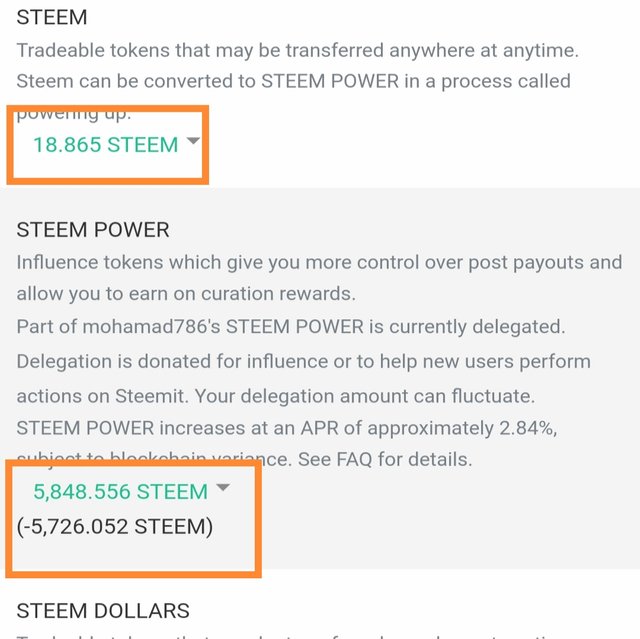Click the 18.865 STEEM balance amount
640x639 pixels.
105,144
